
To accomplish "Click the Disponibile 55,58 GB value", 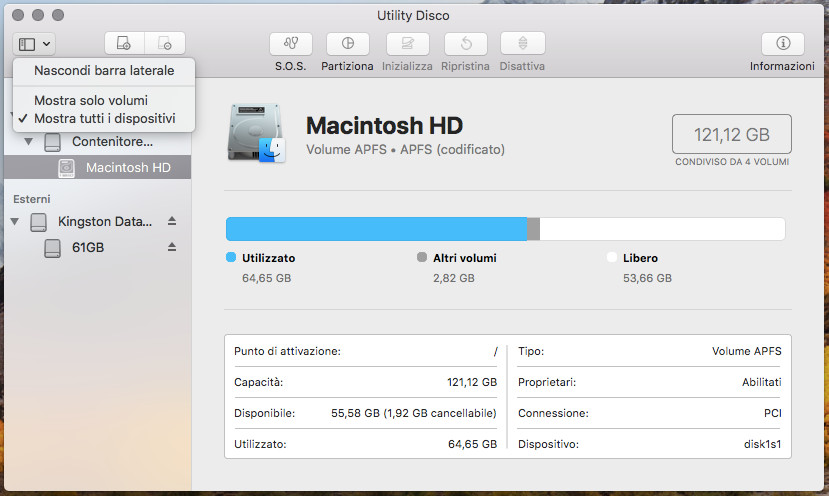I will [x=413, y=413].
